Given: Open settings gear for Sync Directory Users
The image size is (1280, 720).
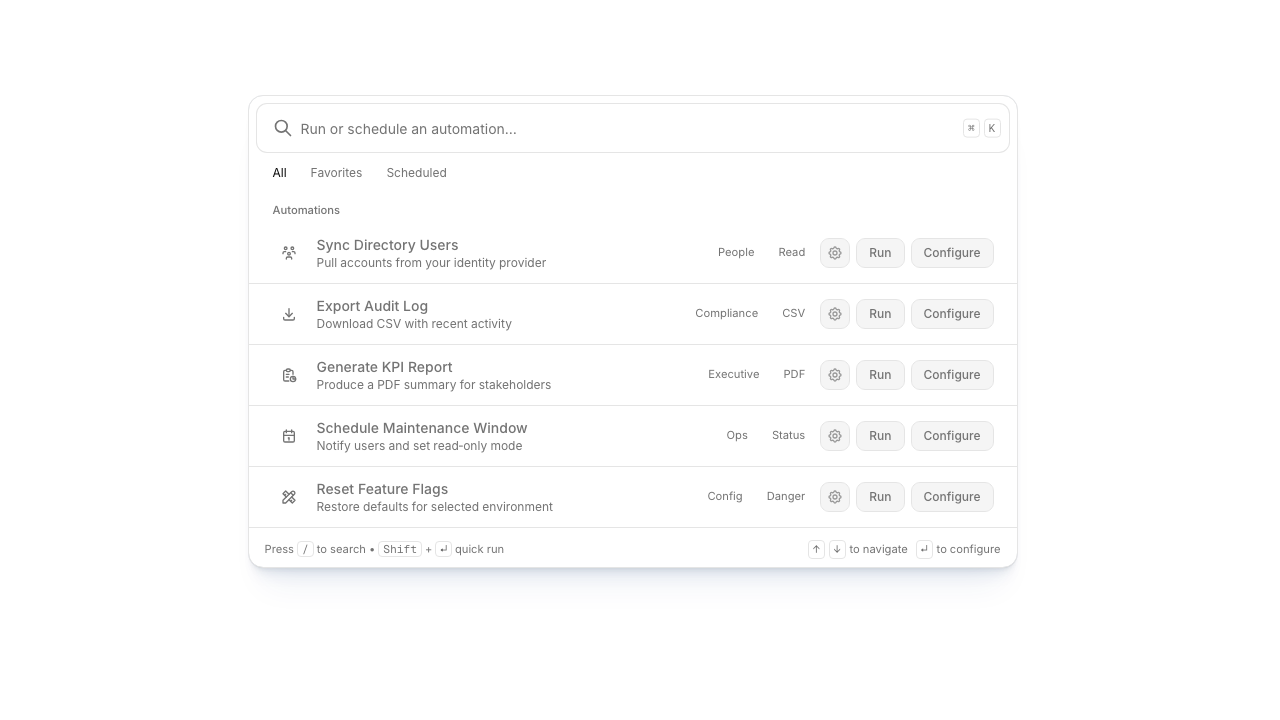Looking at the screenshot, I should (835, 252).
